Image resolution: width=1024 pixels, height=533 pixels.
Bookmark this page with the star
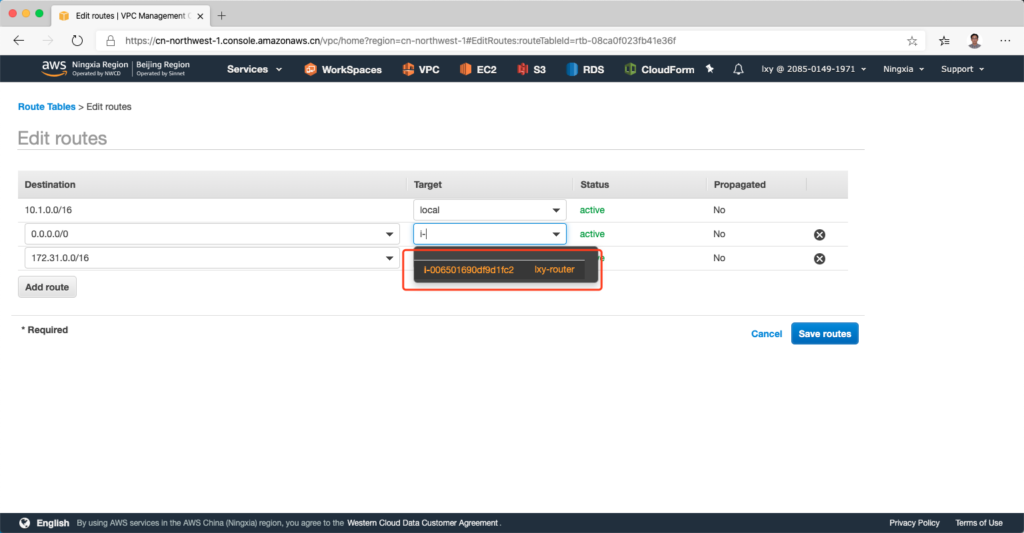(912, 41)
